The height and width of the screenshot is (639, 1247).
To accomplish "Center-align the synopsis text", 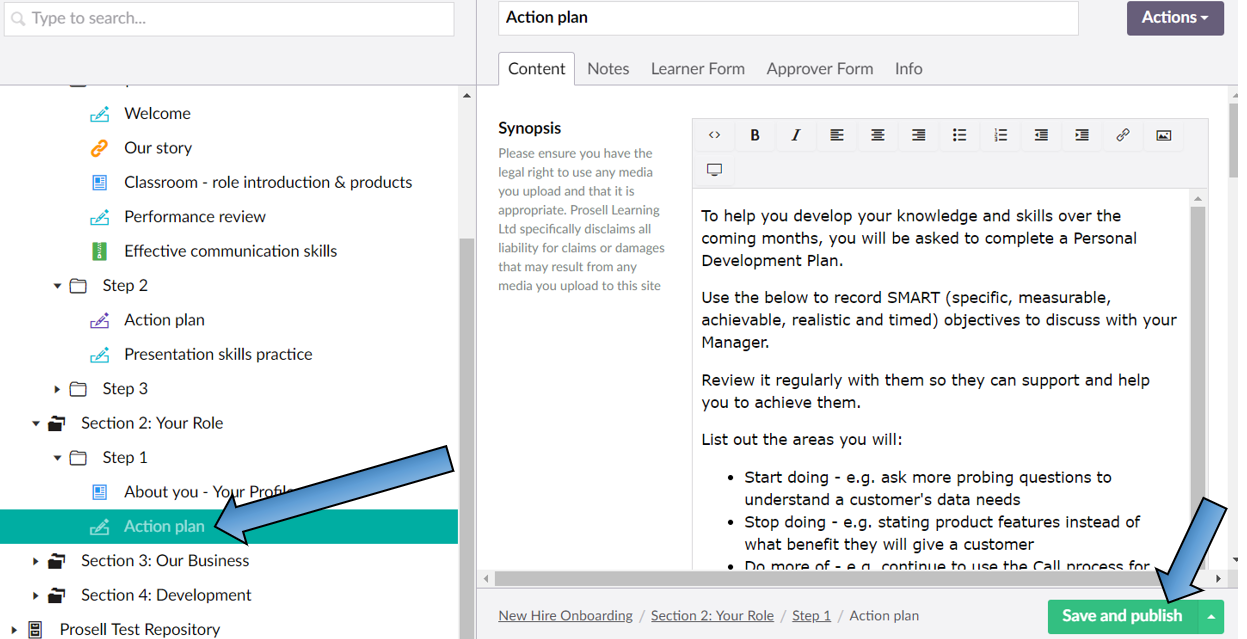I will pos(877,135).
